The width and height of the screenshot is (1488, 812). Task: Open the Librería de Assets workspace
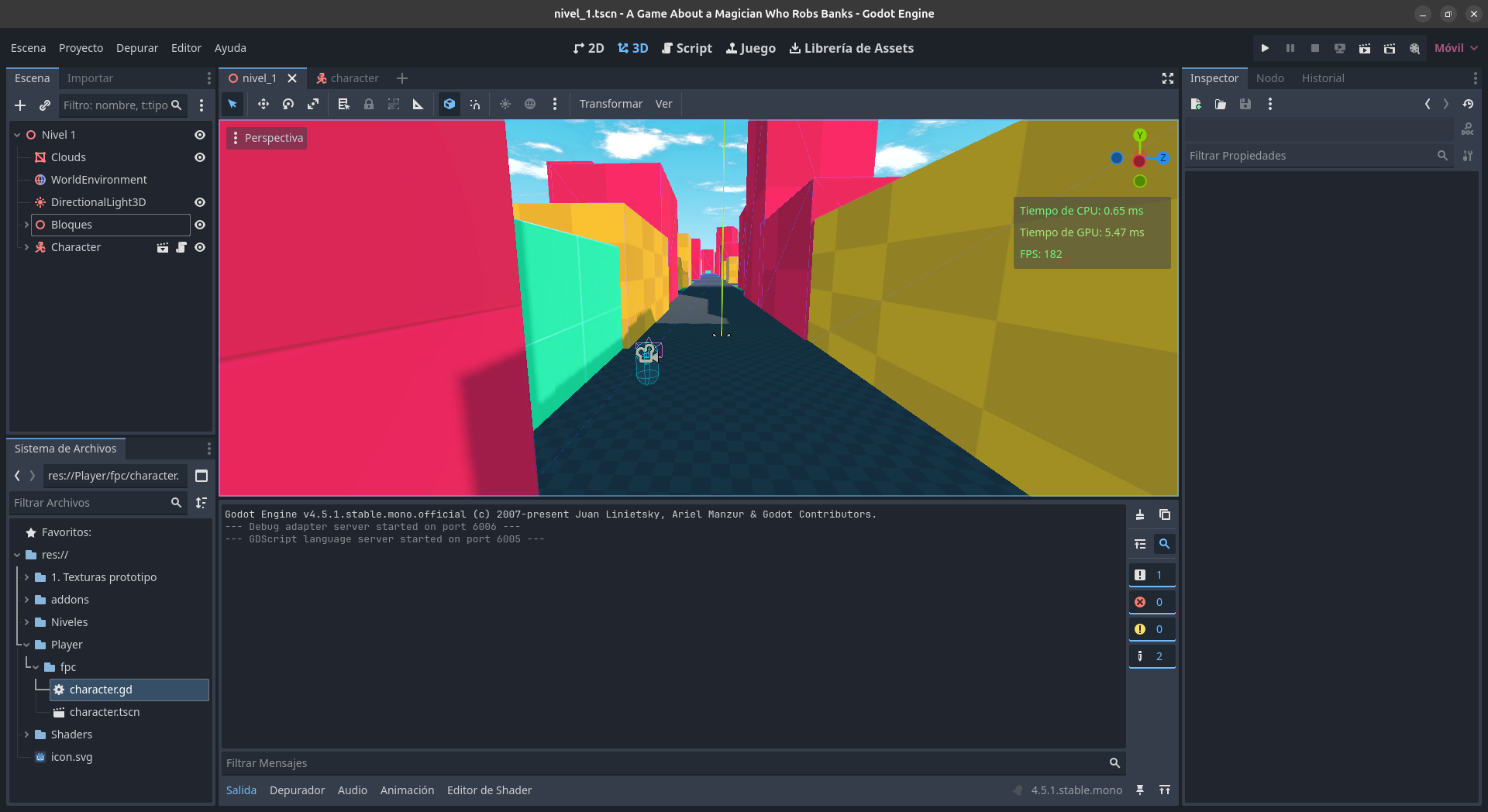click(851, 48)
